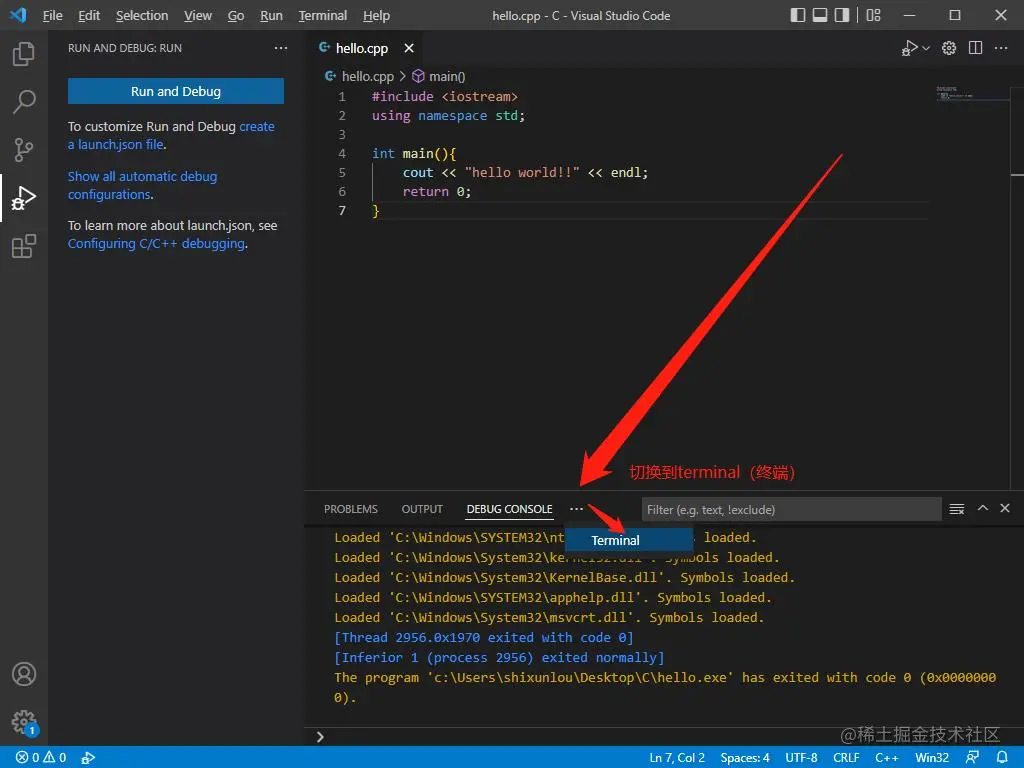Click errors and warnings status item

41,758
